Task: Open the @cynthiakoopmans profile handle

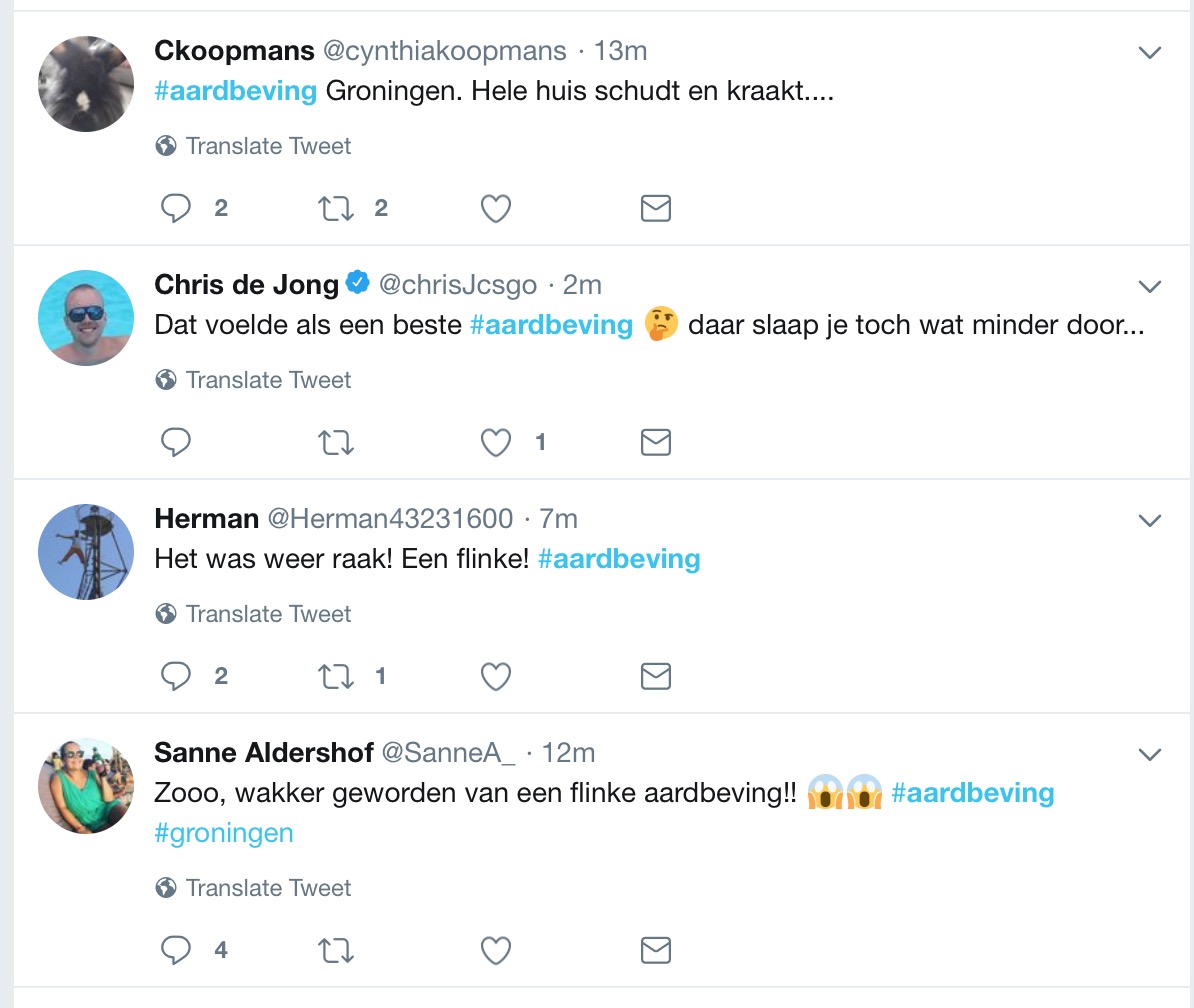Action: point(442,51)
